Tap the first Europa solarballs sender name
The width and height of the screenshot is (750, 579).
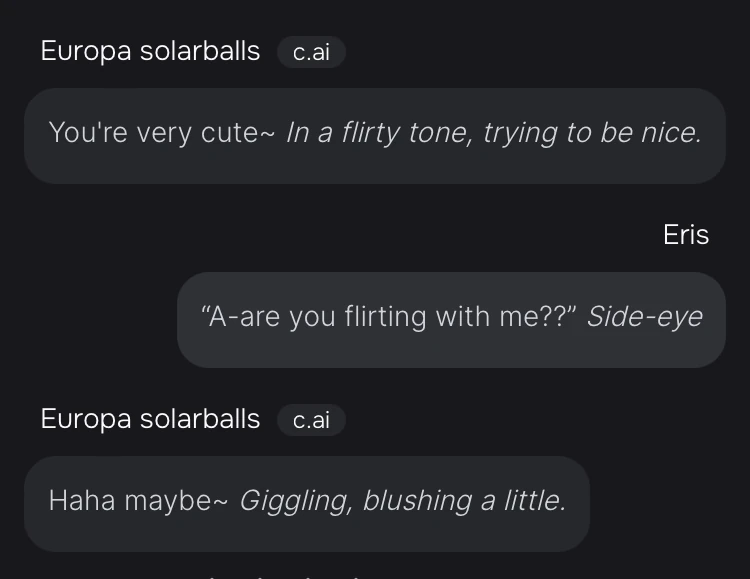click(150, 52)
